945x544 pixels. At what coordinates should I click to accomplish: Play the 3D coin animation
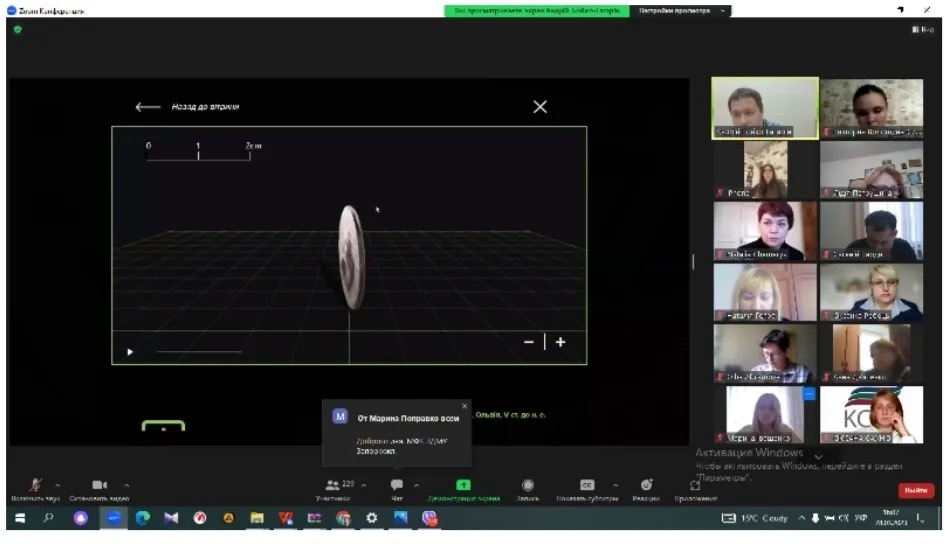click(x=130, y=352)
